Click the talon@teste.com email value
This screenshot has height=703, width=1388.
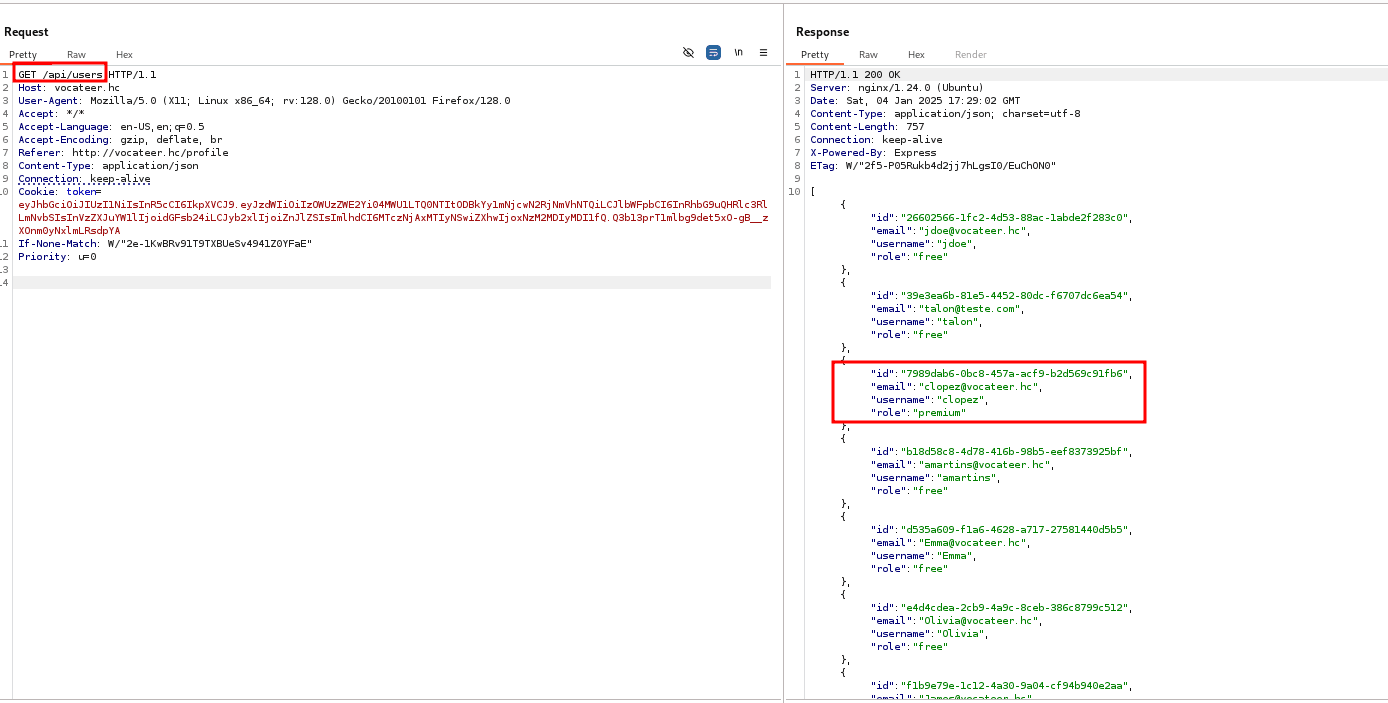(x=970, y=309)
